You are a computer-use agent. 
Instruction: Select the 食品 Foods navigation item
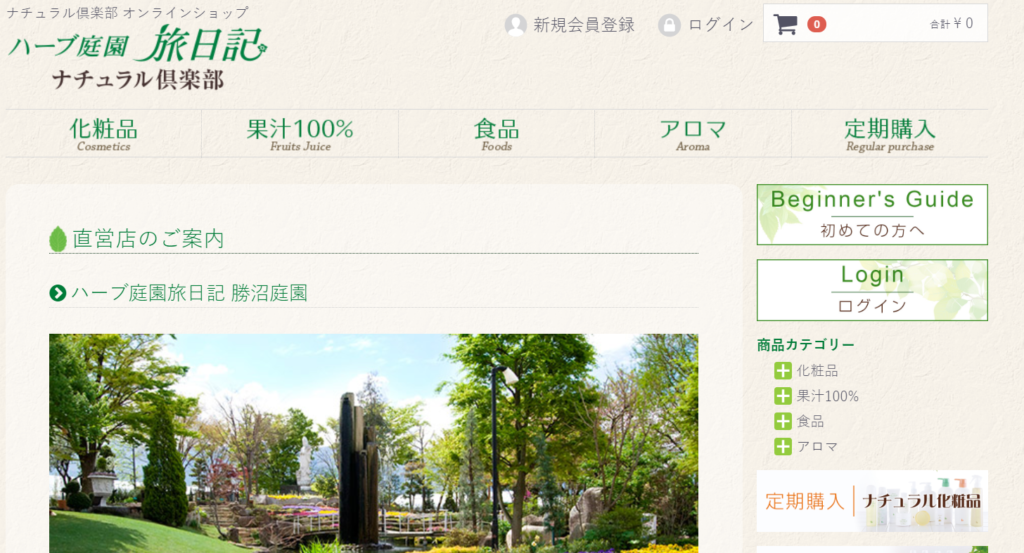(x=496, y=134)
